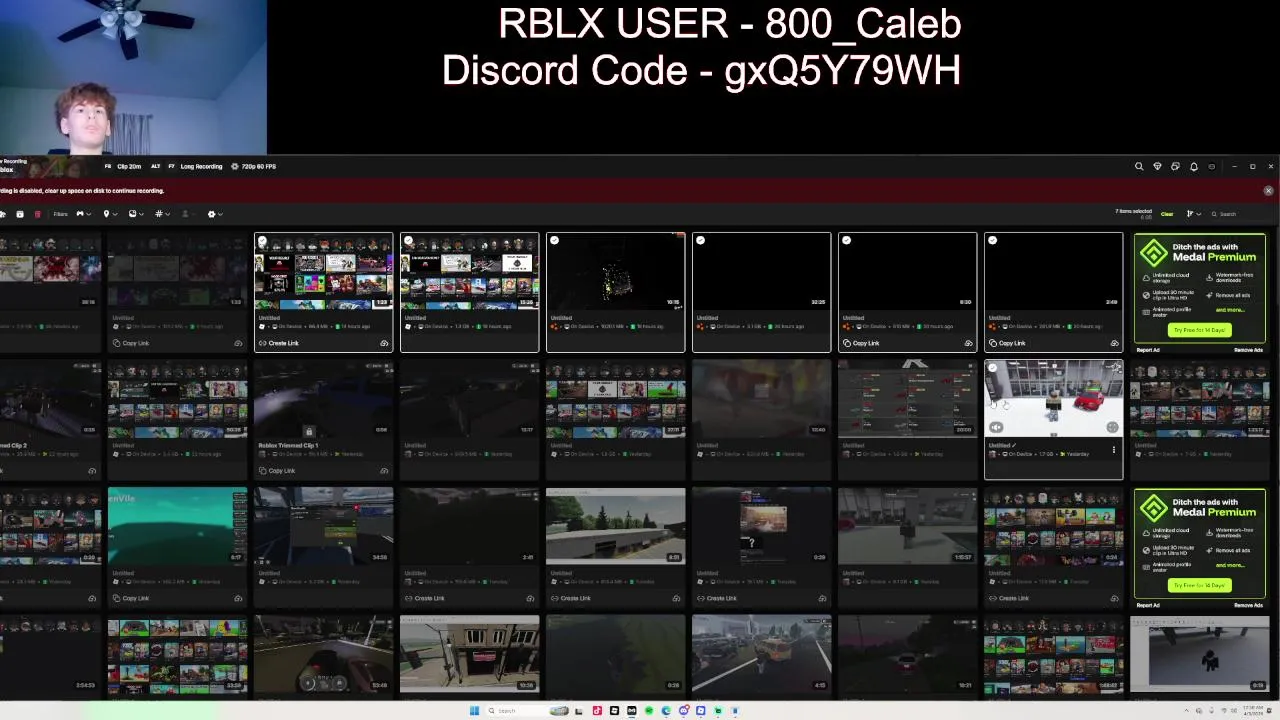Open the search icon in Medal's title bar
The height and width of the screenshot is (720, 1280).
[1139, 167]
